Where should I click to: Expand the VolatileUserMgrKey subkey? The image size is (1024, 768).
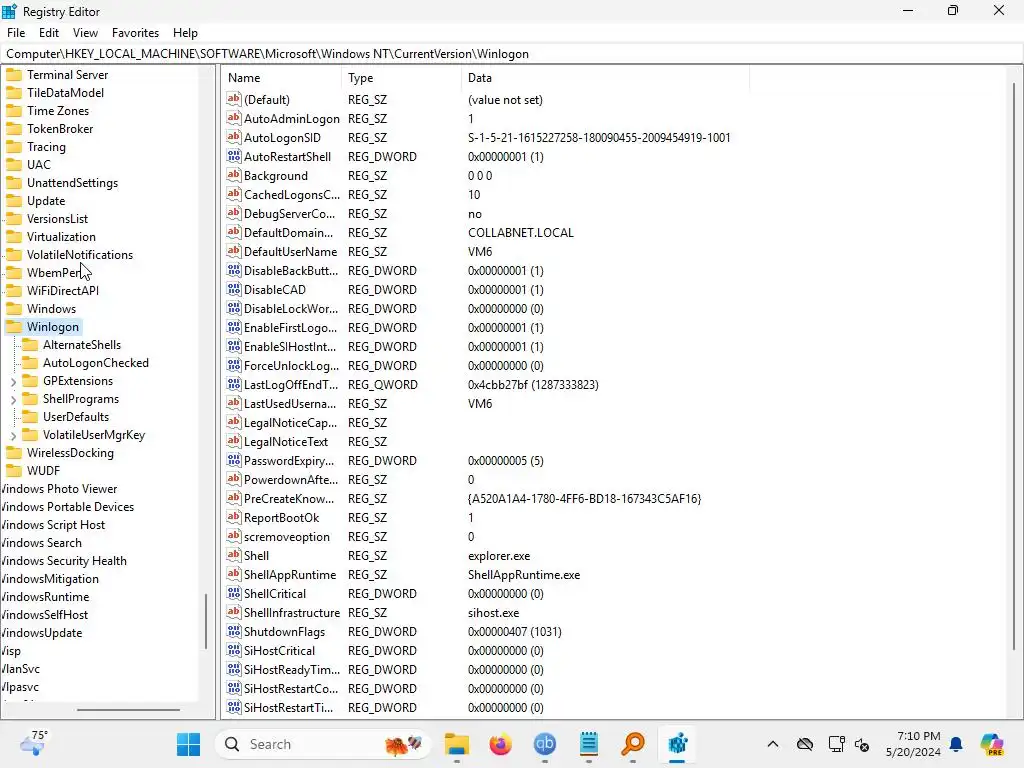[x=14, y=435]
